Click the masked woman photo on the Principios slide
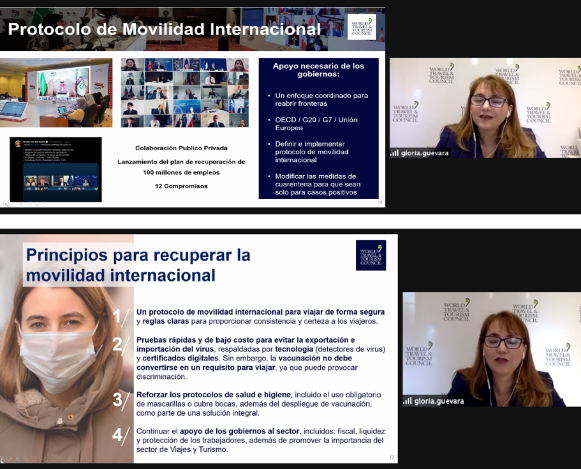 [67, 348]
